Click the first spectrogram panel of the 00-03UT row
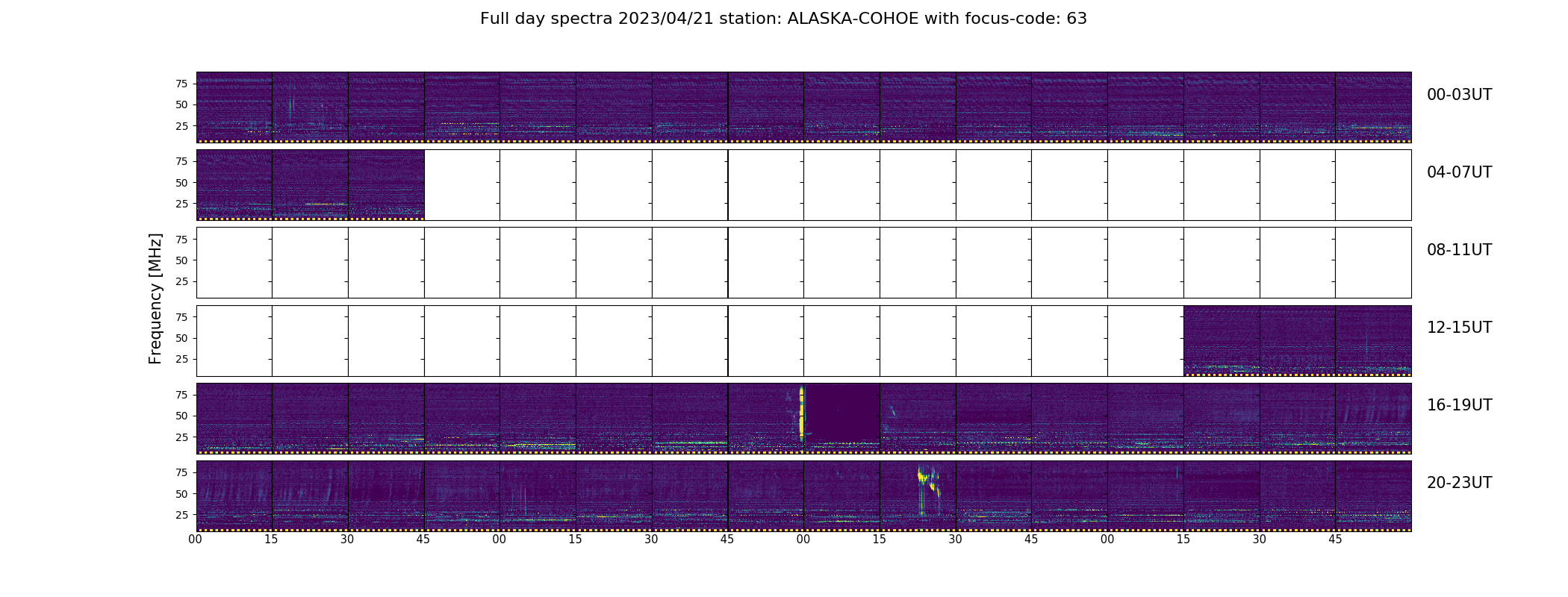 [234, 107]
